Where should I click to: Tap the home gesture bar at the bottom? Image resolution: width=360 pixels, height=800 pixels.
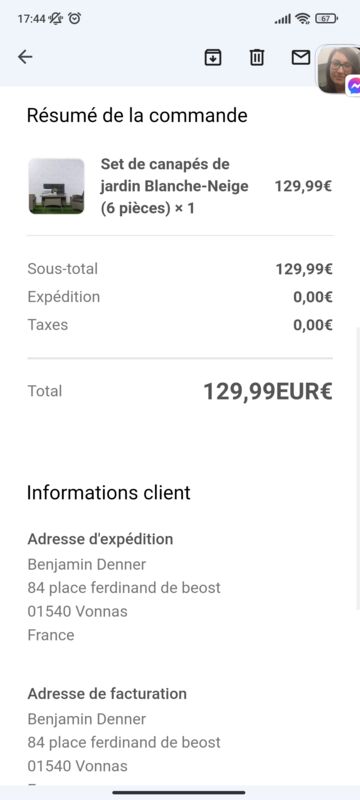click(179, 793)
